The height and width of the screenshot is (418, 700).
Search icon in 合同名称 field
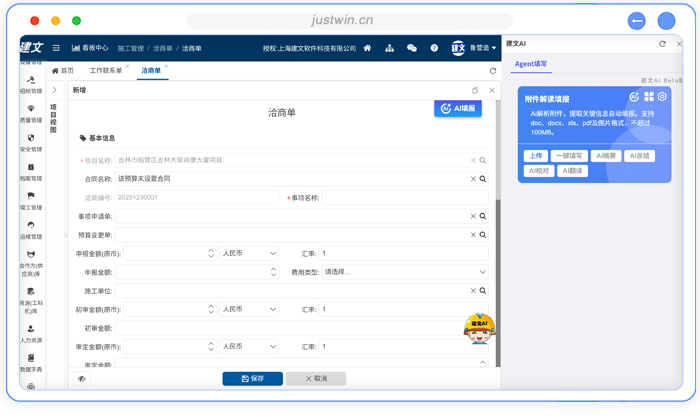[482, 179]
